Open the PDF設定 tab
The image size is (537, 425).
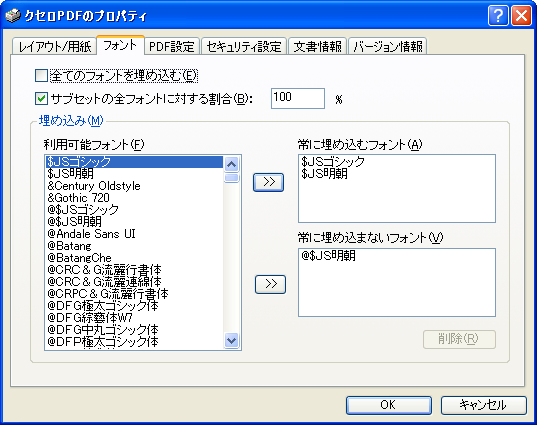click(x=172, y=46)
